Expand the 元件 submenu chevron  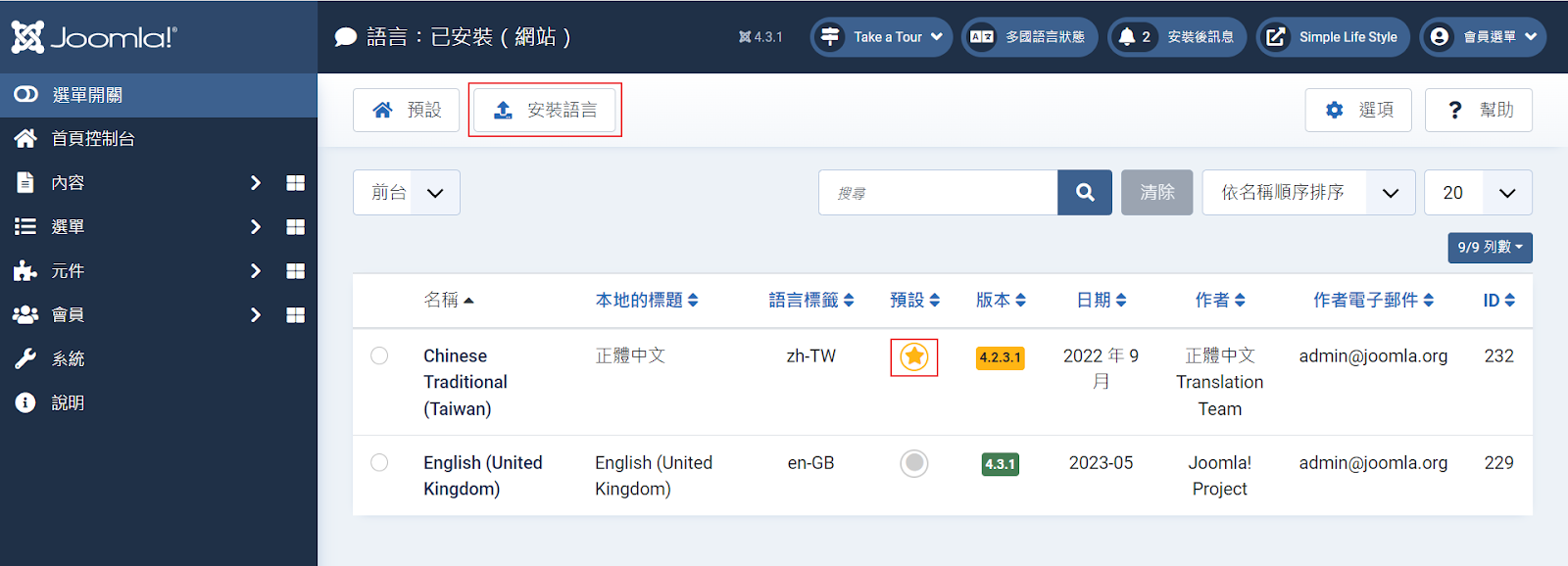coord(256,271)
